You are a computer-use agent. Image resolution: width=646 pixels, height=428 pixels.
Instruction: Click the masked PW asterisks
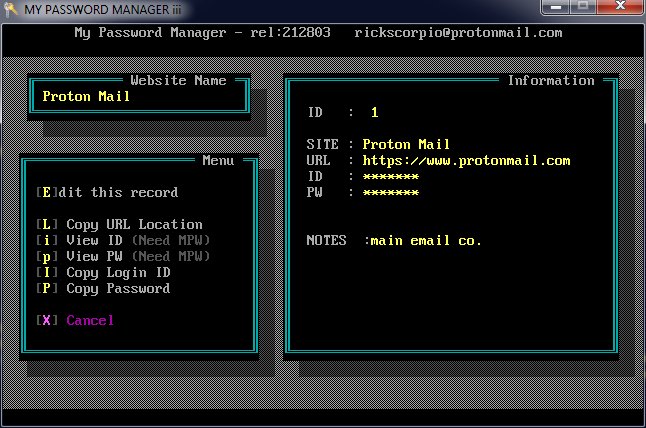point(390,192)
